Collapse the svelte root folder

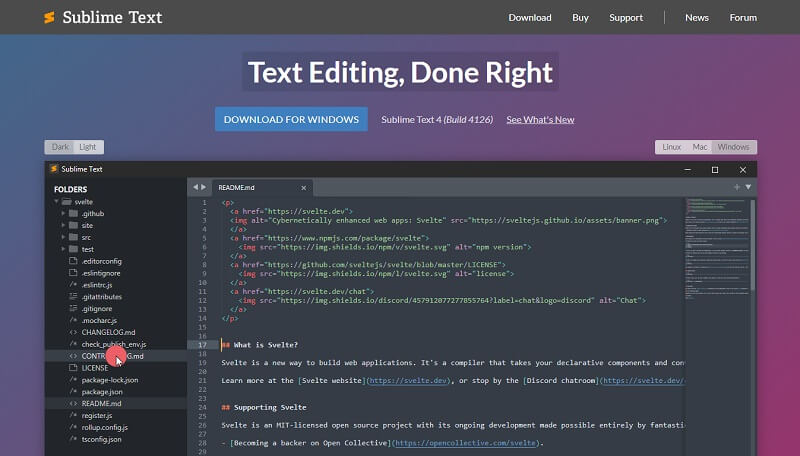point(57,201)
